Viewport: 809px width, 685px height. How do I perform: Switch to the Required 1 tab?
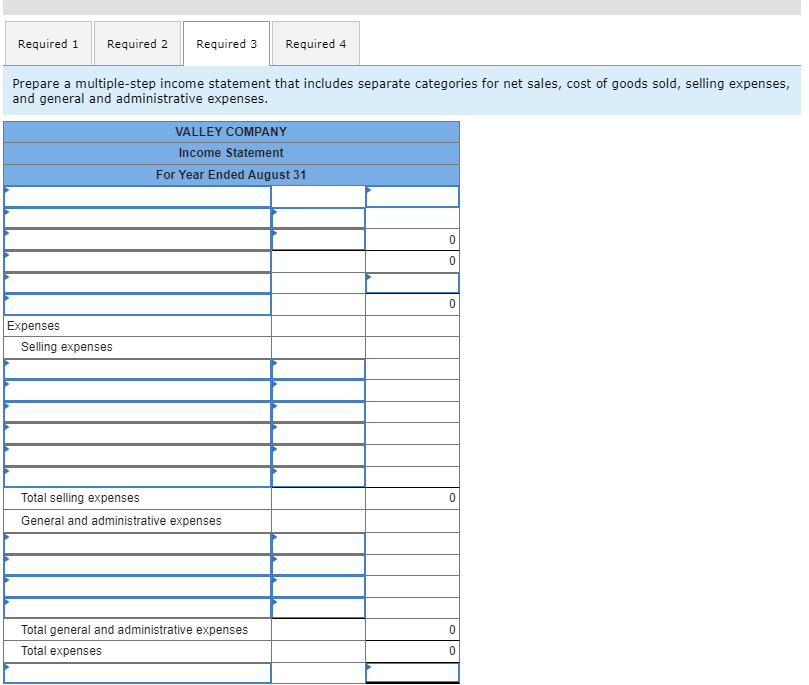click(48, 43)
